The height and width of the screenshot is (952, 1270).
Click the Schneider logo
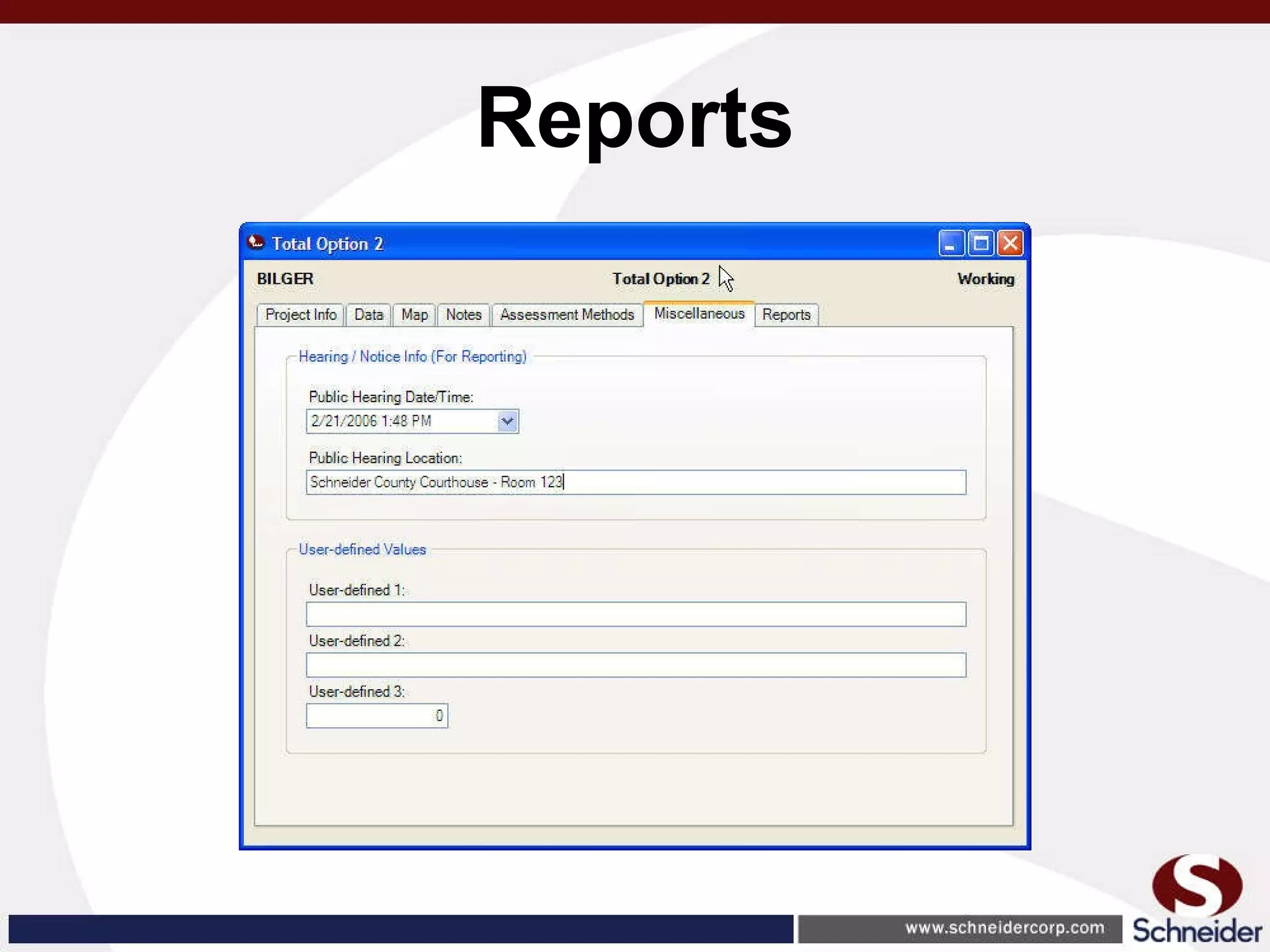pyautogui.click(x=1197, y=899)
